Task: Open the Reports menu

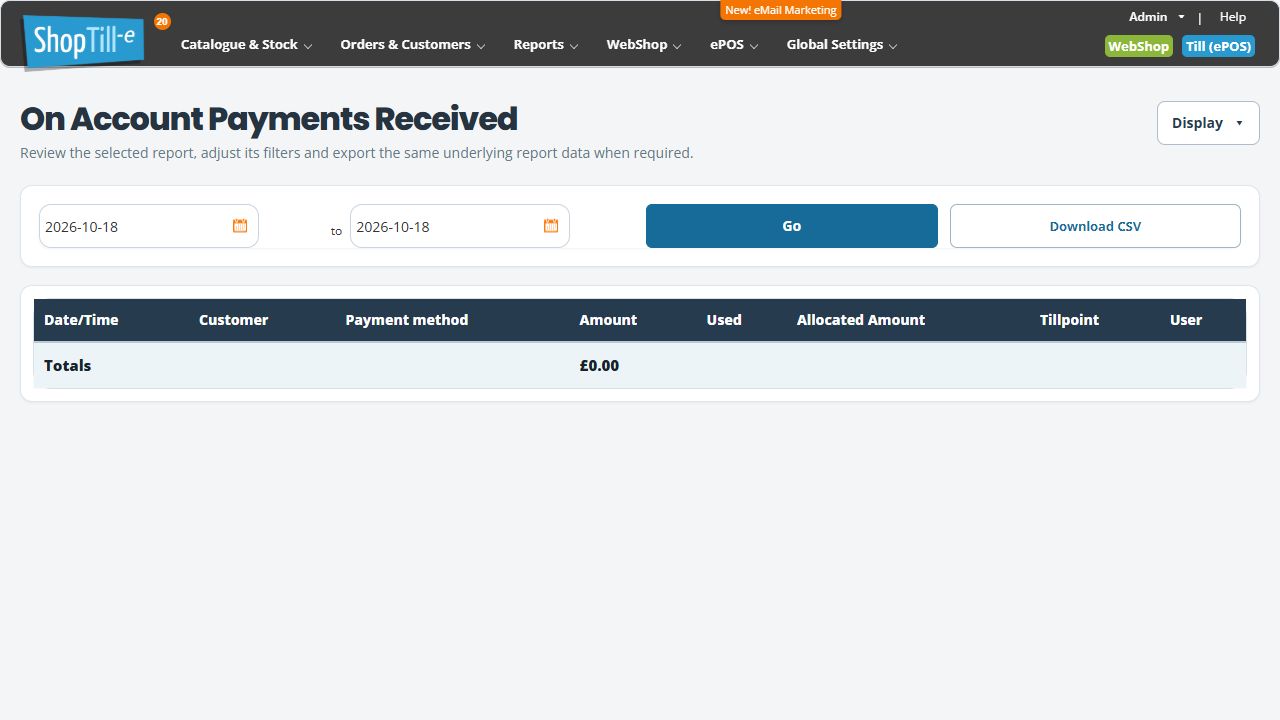Action: (x=546, y=45)
